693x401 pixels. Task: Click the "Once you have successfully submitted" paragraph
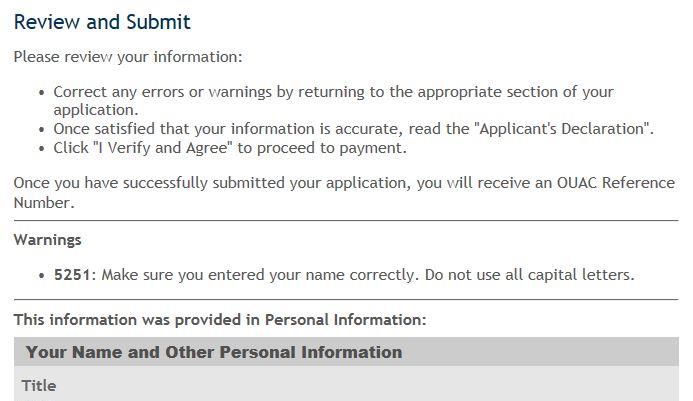344,193
